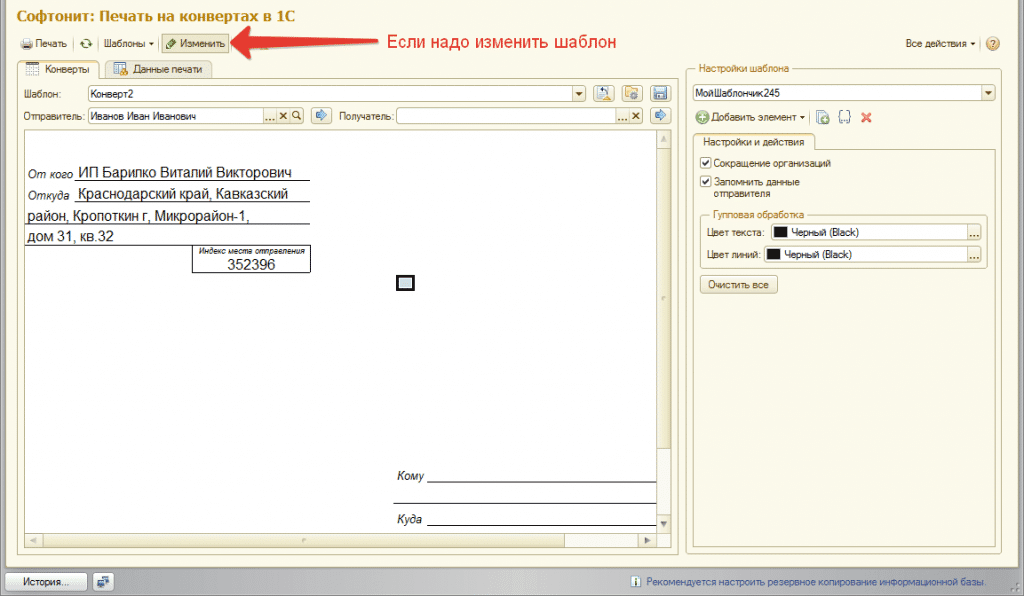The width and height of the screenshot is (1024, 596).
Task: Expand the МойШаблончик245 dropdown arrow
Action: point(988,93)
